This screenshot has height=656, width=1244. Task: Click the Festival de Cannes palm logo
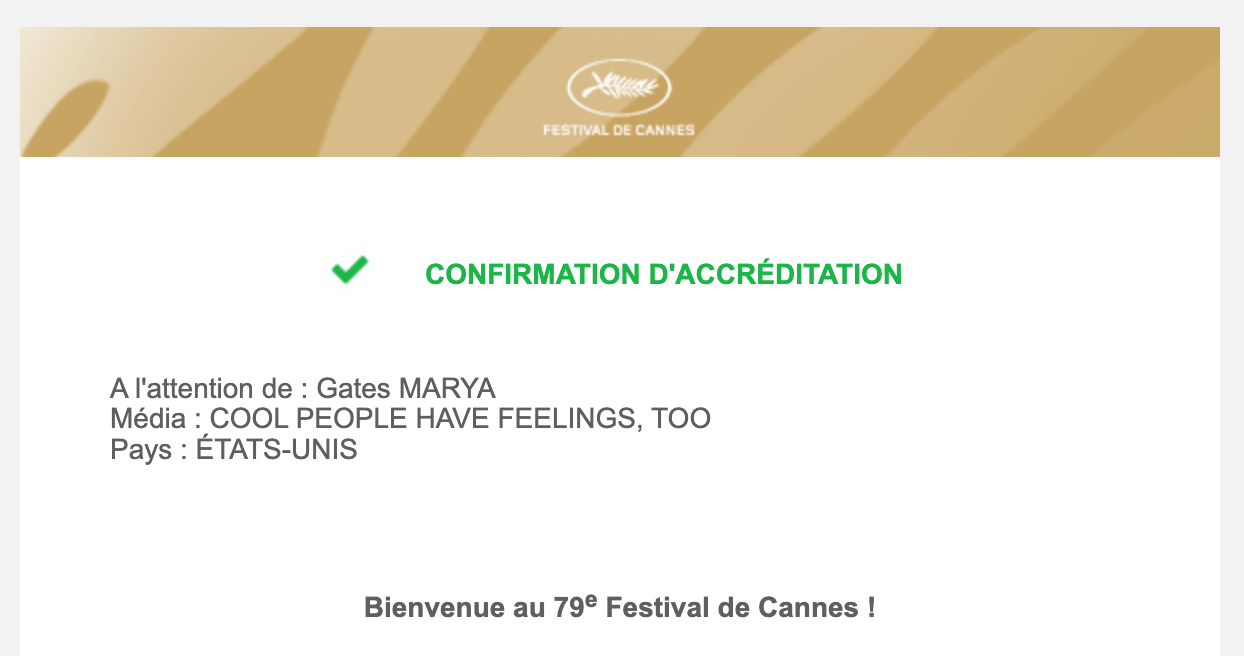[x=618, y=88]
